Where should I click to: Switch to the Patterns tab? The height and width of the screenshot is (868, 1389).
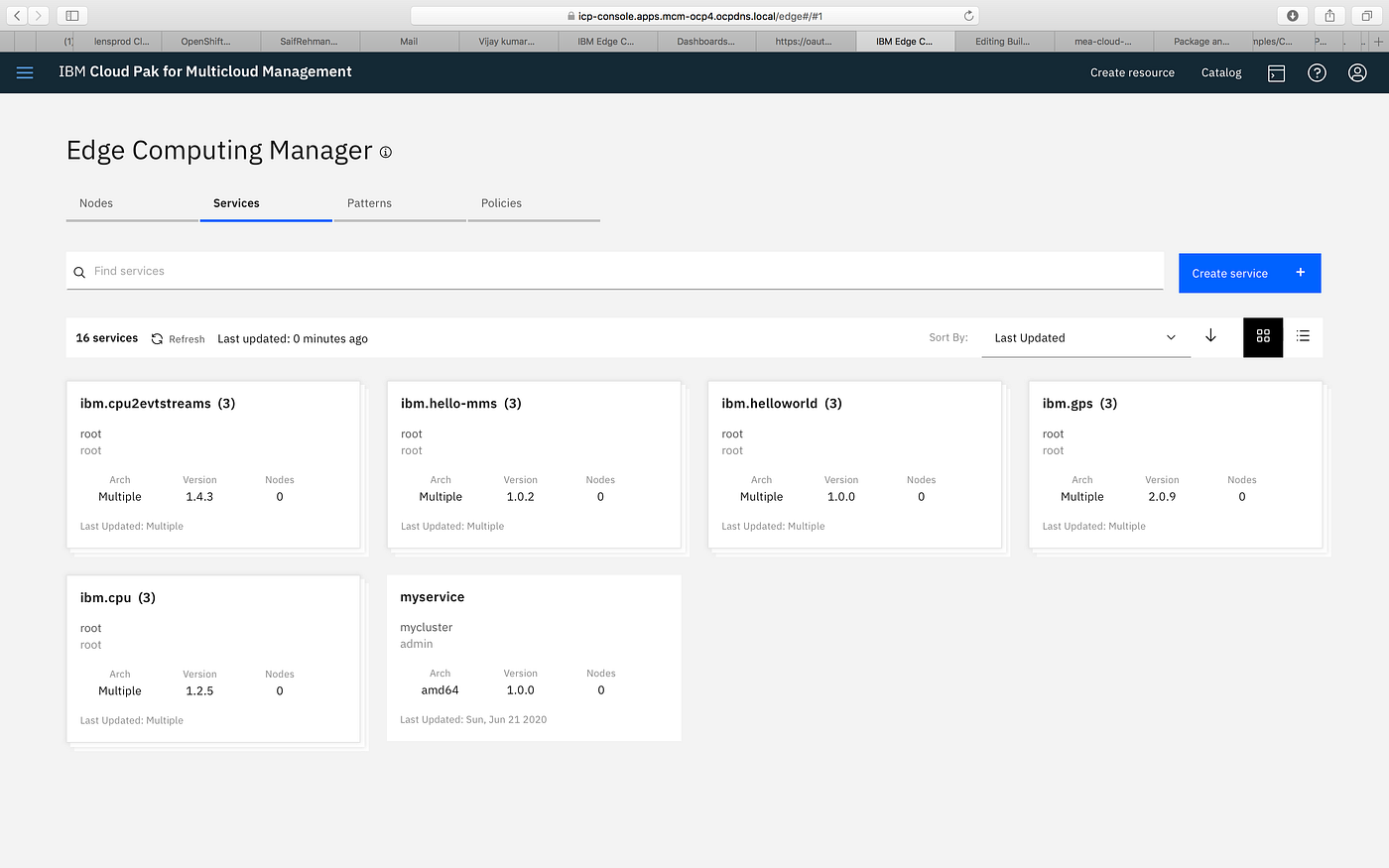point(369,202)
